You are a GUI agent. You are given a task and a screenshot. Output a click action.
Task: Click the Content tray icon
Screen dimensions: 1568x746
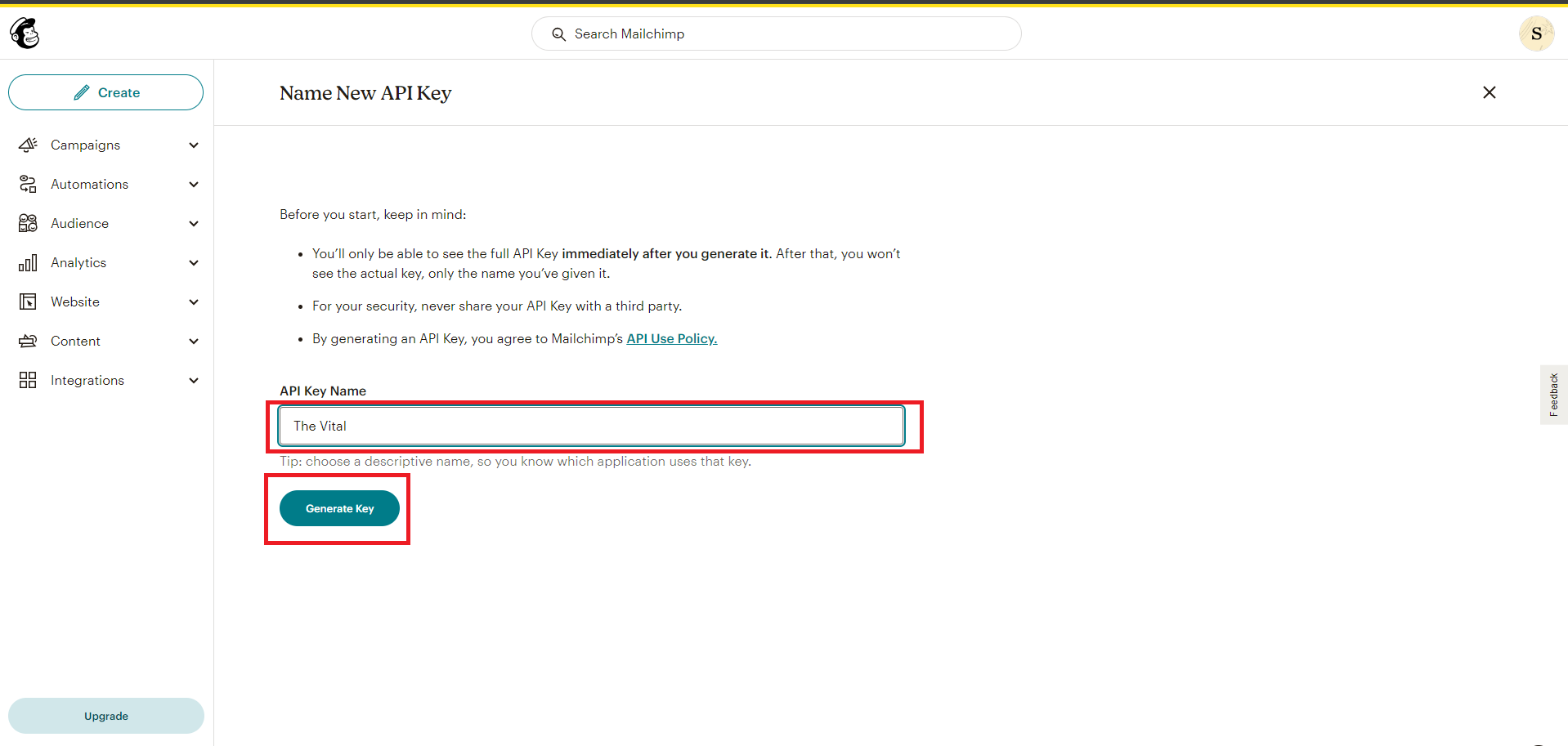[x=28, y=341]
